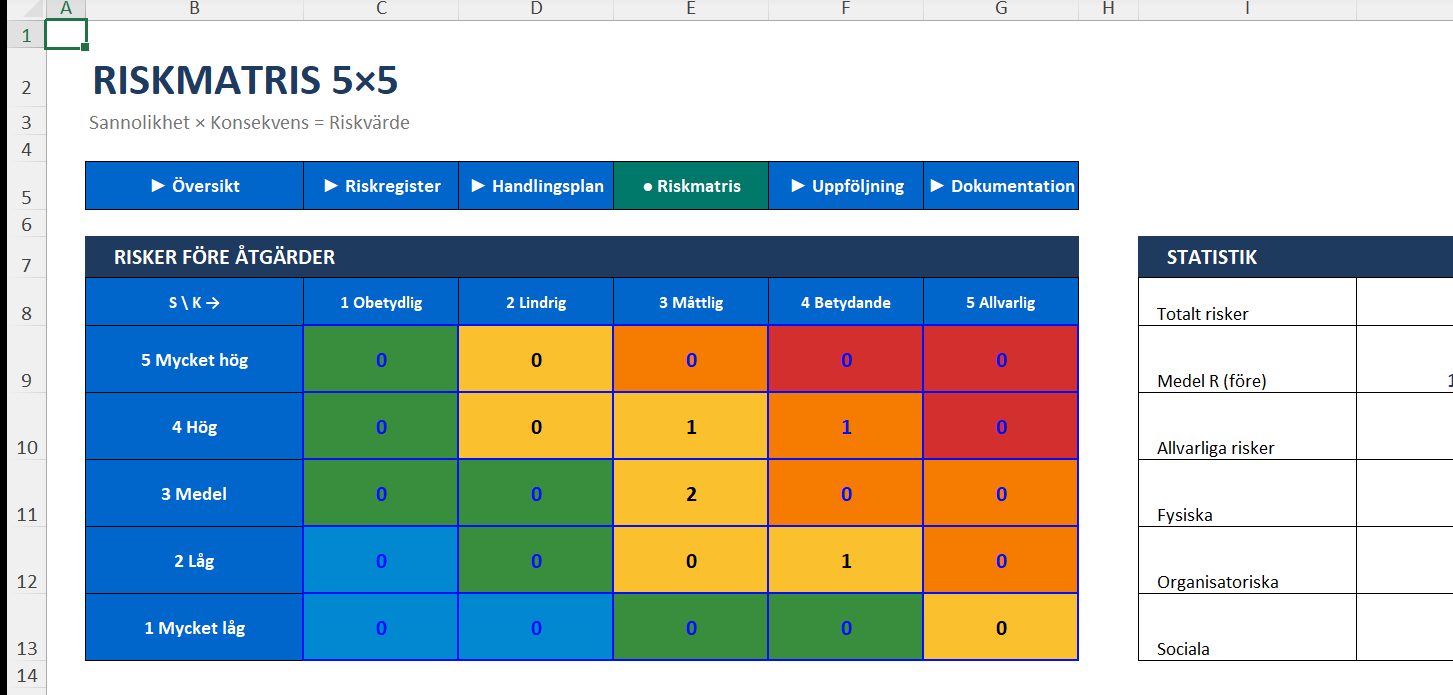Select the '3 Måttlig' column heading cell
The height and width of the screenshot is (695, 1453).
click(691, 302)
